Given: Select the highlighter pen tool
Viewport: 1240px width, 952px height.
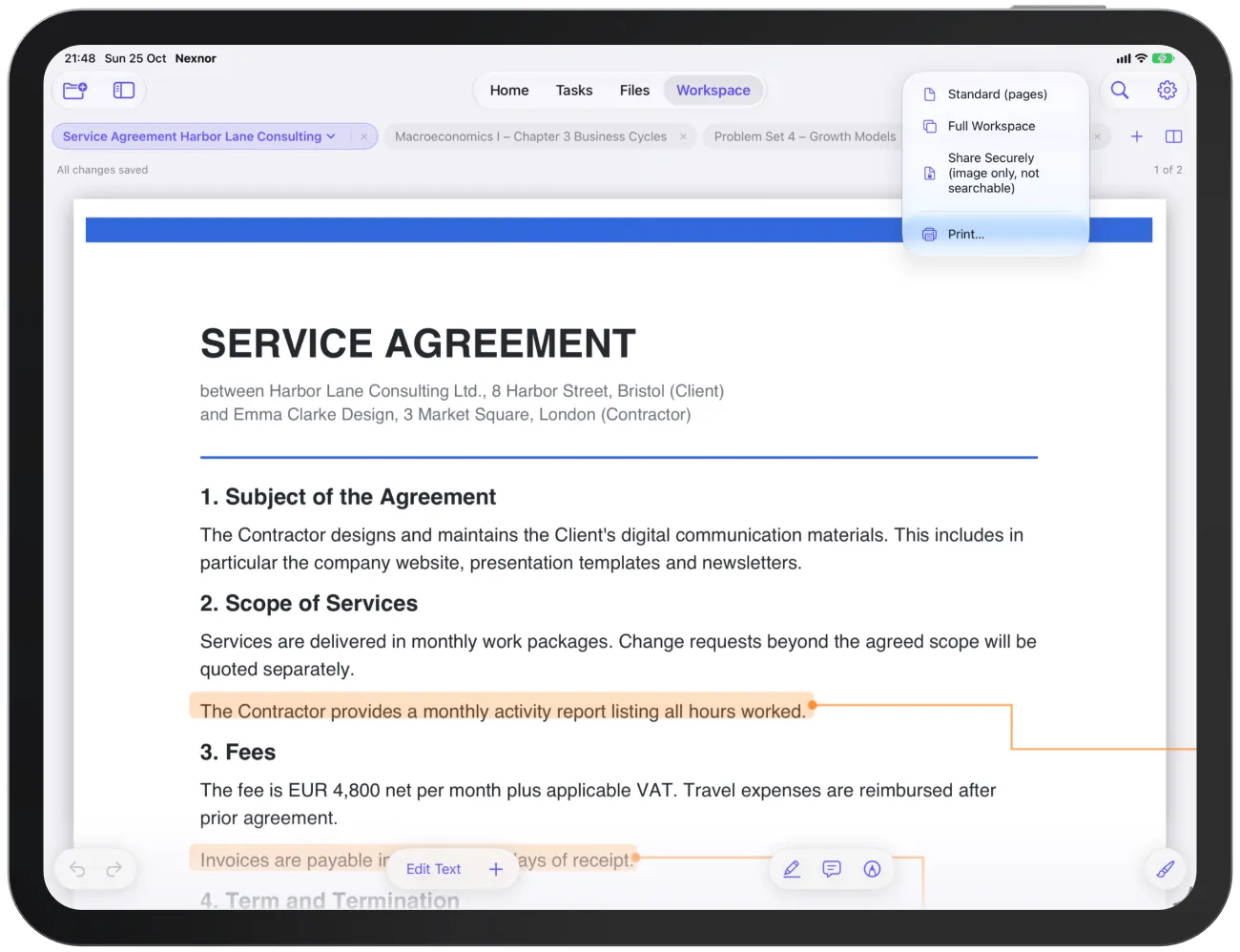Looking at the screenshot, I should coord(792,869).
